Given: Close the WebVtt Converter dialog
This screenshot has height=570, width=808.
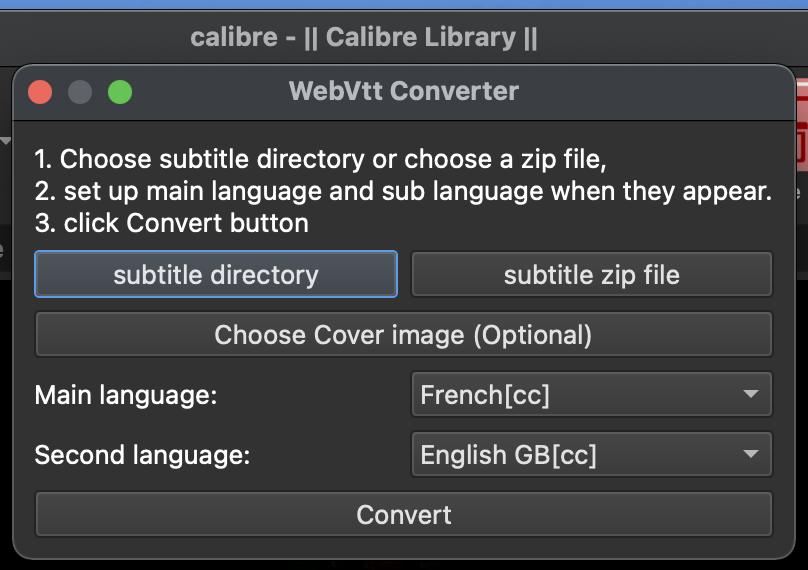Looking at the screenshot, I should click(x=40, y=93).
